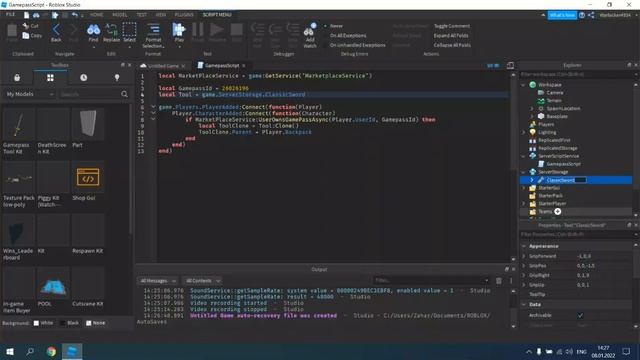The width and height of the screenshot is (640, 360).
Task: Open the Toolbox Creations lightbulb tab
Action: coord(117,78)
